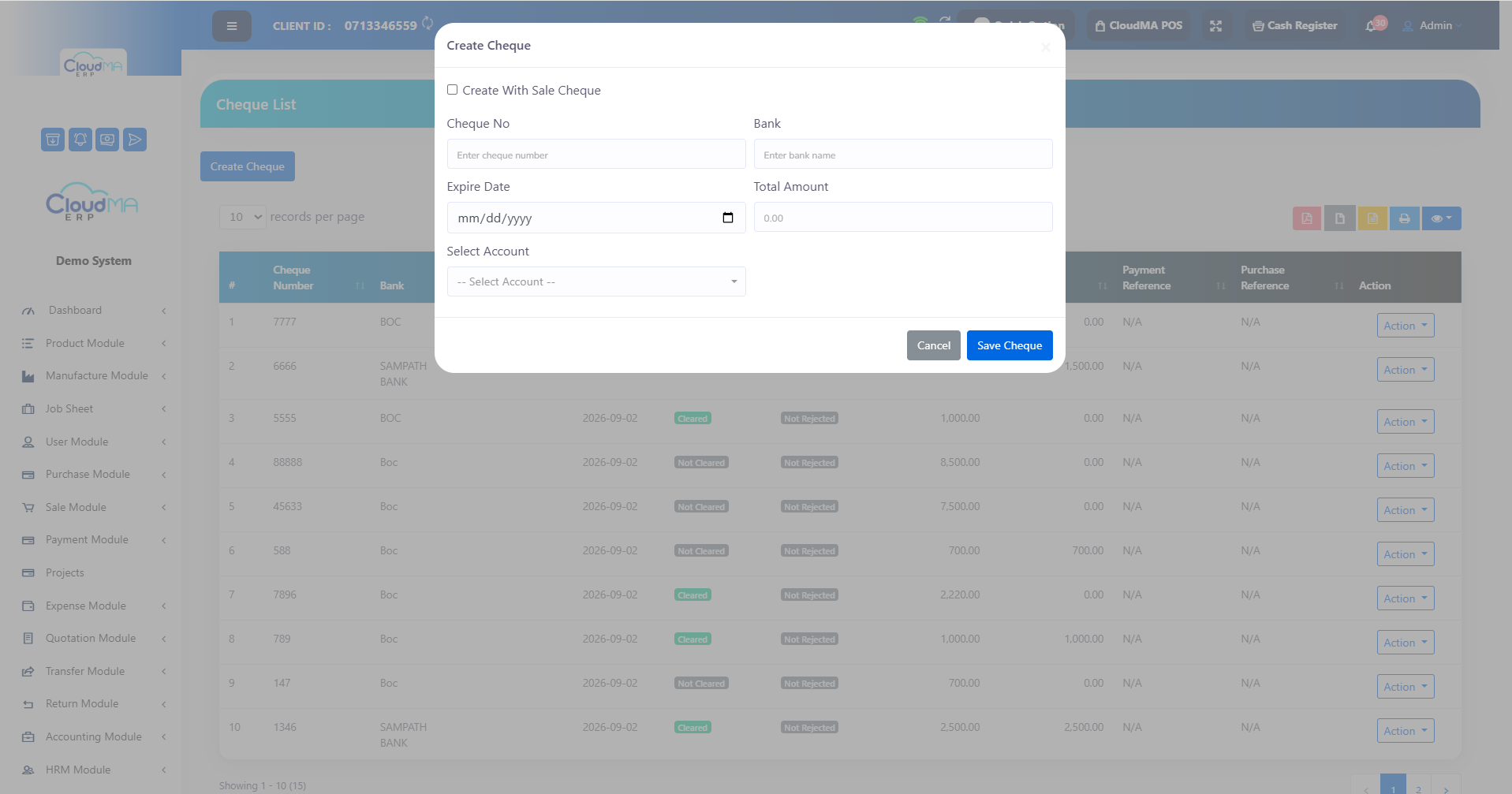The image size is (1512, 794).
Task: Open the Select Account dropdown
Action: (x=596, y=281)
